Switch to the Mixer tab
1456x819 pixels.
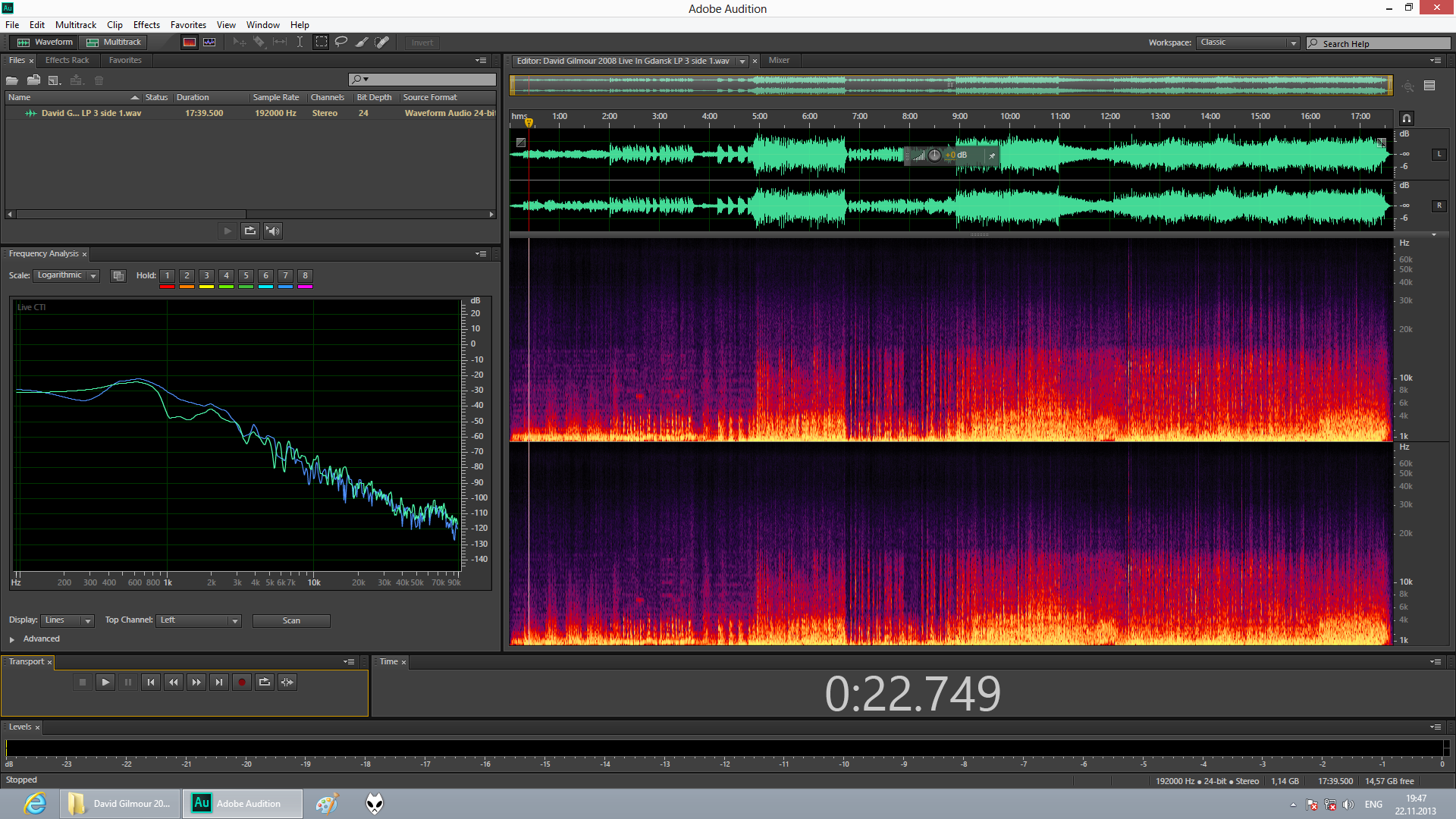click(779, 61)
